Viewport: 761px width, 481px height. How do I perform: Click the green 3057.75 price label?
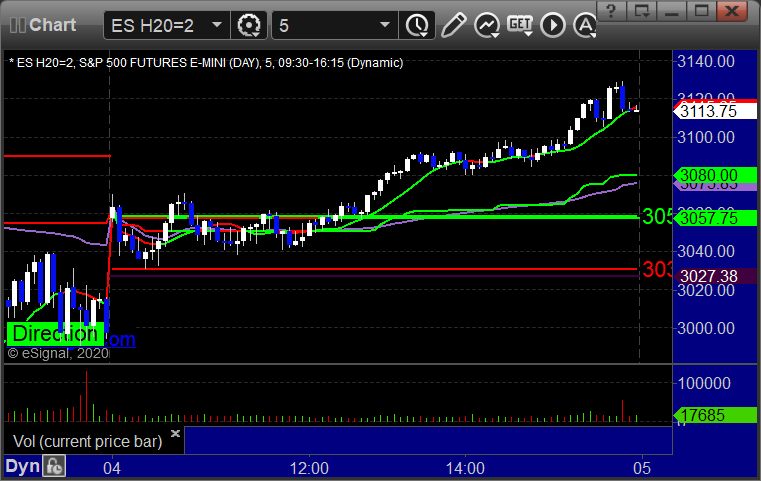click(x=714, y=218)
